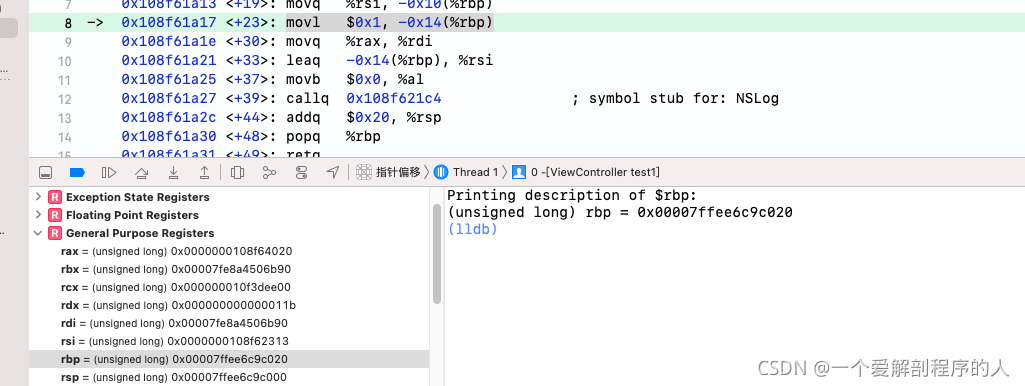Expand Floating Point Registers
1025x386 pixels.
(38, 215)
